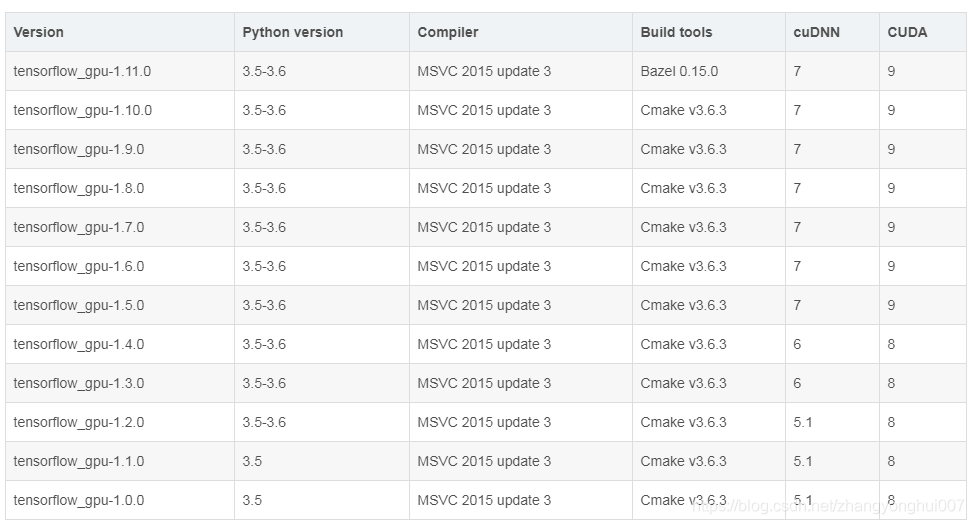Screen dimensions: 974x524
Task: Click the tensorflow_gpu-1.0.0 version cell
Action: point(79,500)
